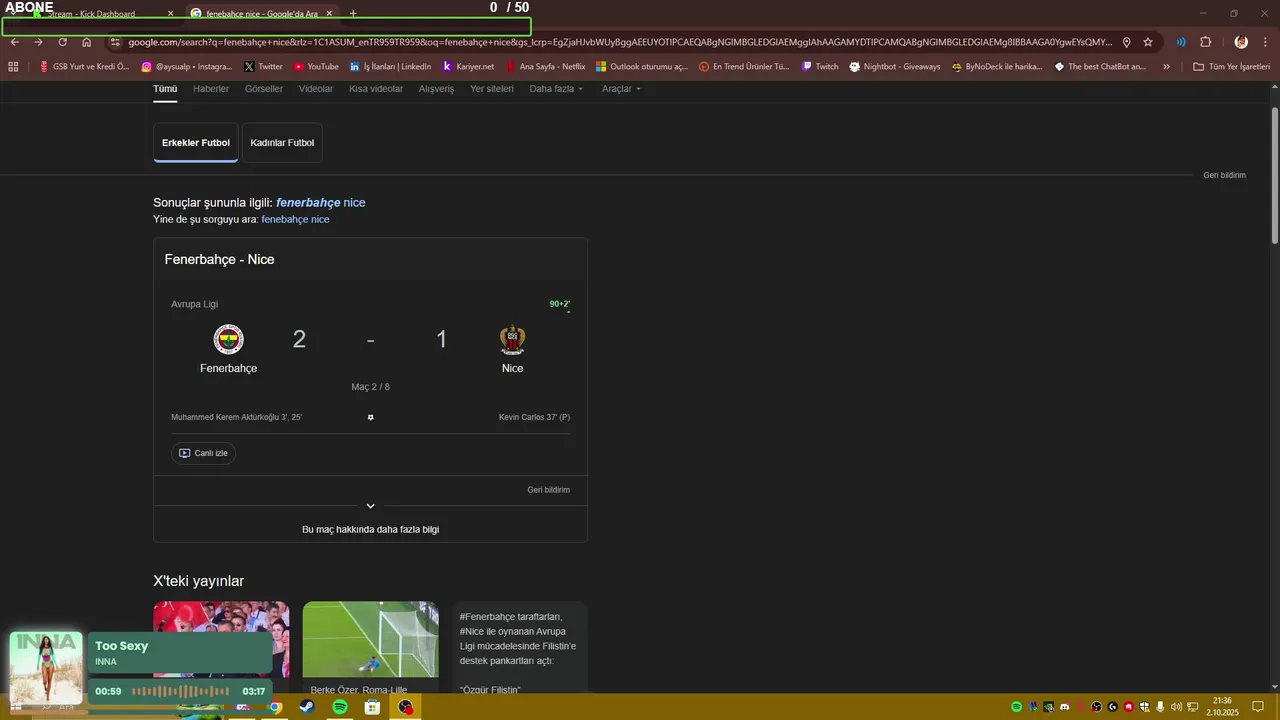Image resolution: width=1280 pixels, height=720 pixels.
Task: Open the Daha fazla dropdown
Action: coord(556,89)
